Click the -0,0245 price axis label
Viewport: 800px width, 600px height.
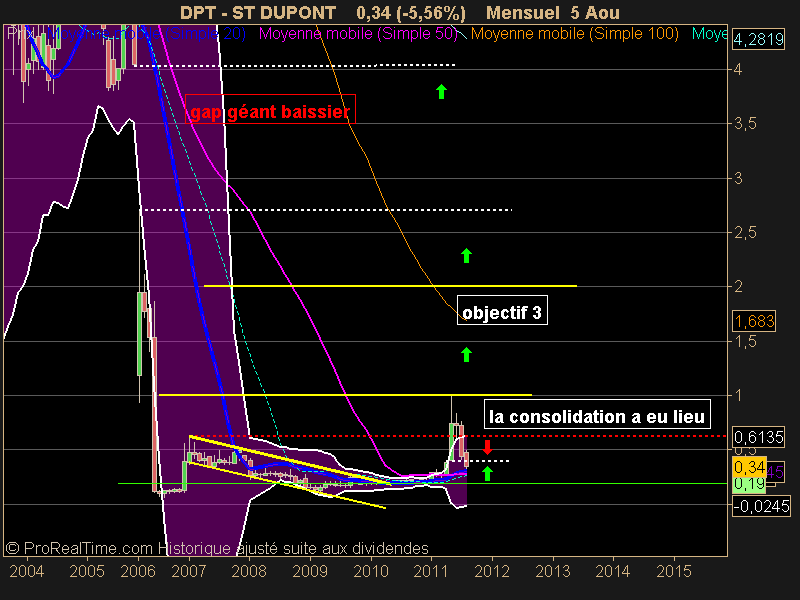pyautogui.click(x=761, y=506)
